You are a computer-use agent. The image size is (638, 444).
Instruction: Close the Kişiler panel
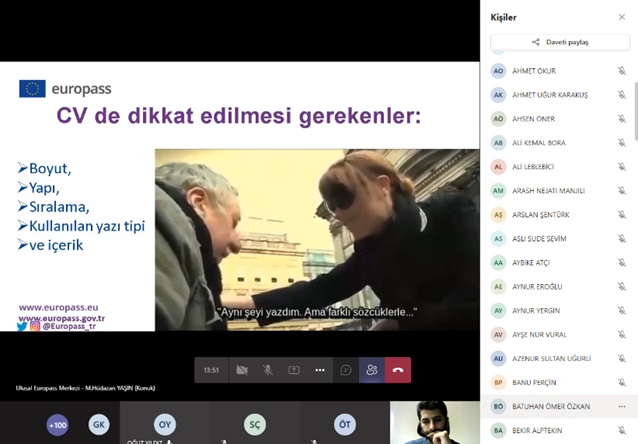tap(622, 17)
